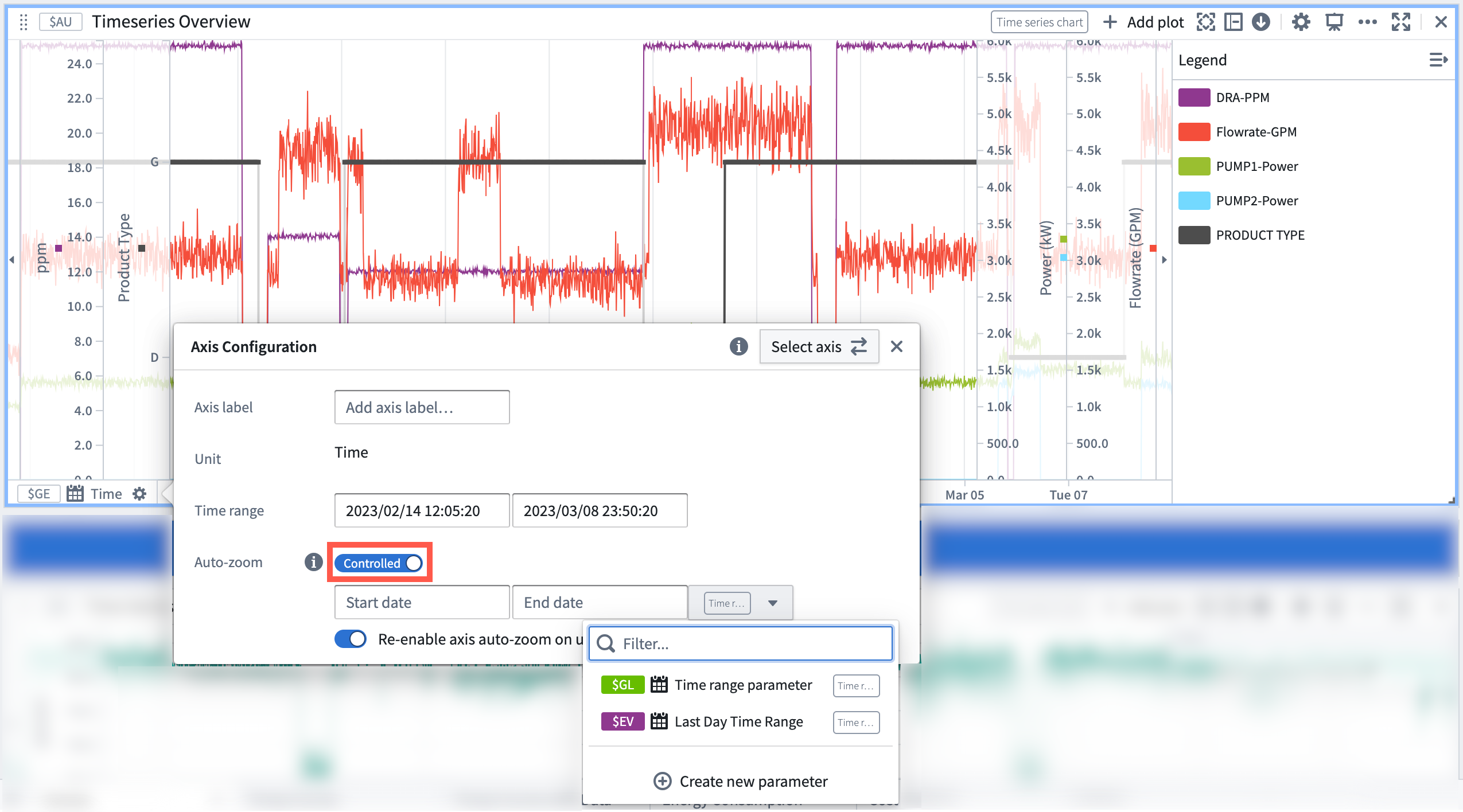
Task: Click the calendar icon beside Time
Action: click(x=75, y=494)
